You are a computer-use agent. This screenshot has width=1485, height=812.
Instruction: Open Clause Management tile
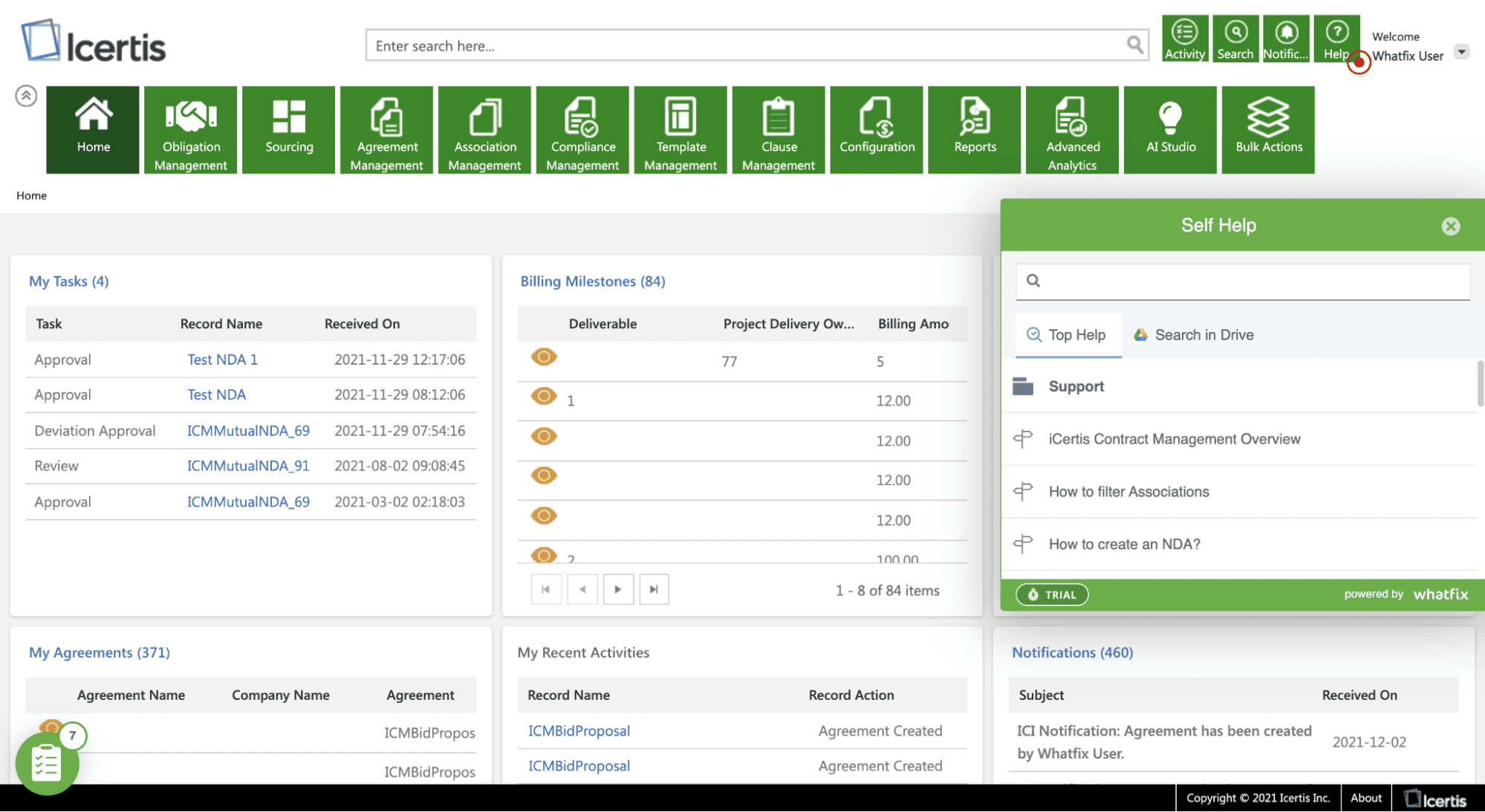click(779, 130)
